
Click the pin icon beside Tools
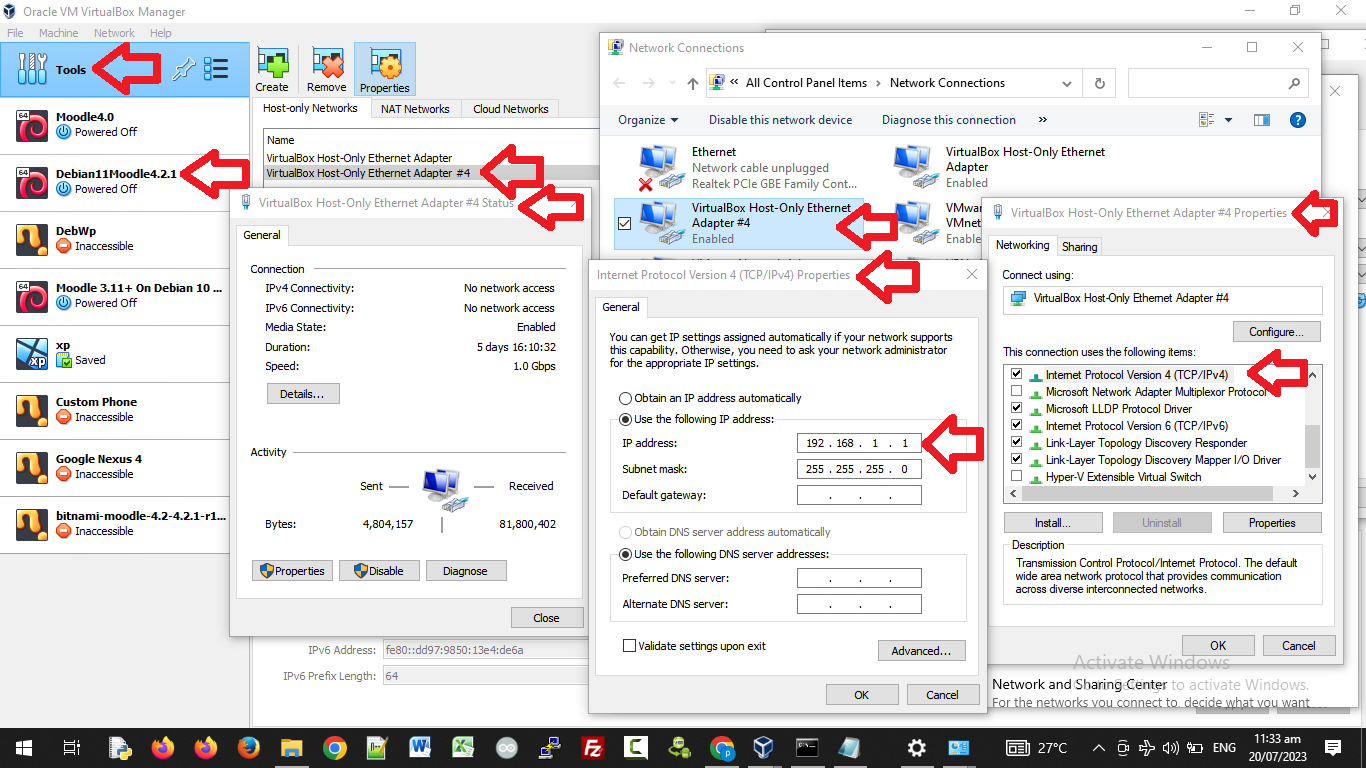pyautogui.click(x=182, y=69)
